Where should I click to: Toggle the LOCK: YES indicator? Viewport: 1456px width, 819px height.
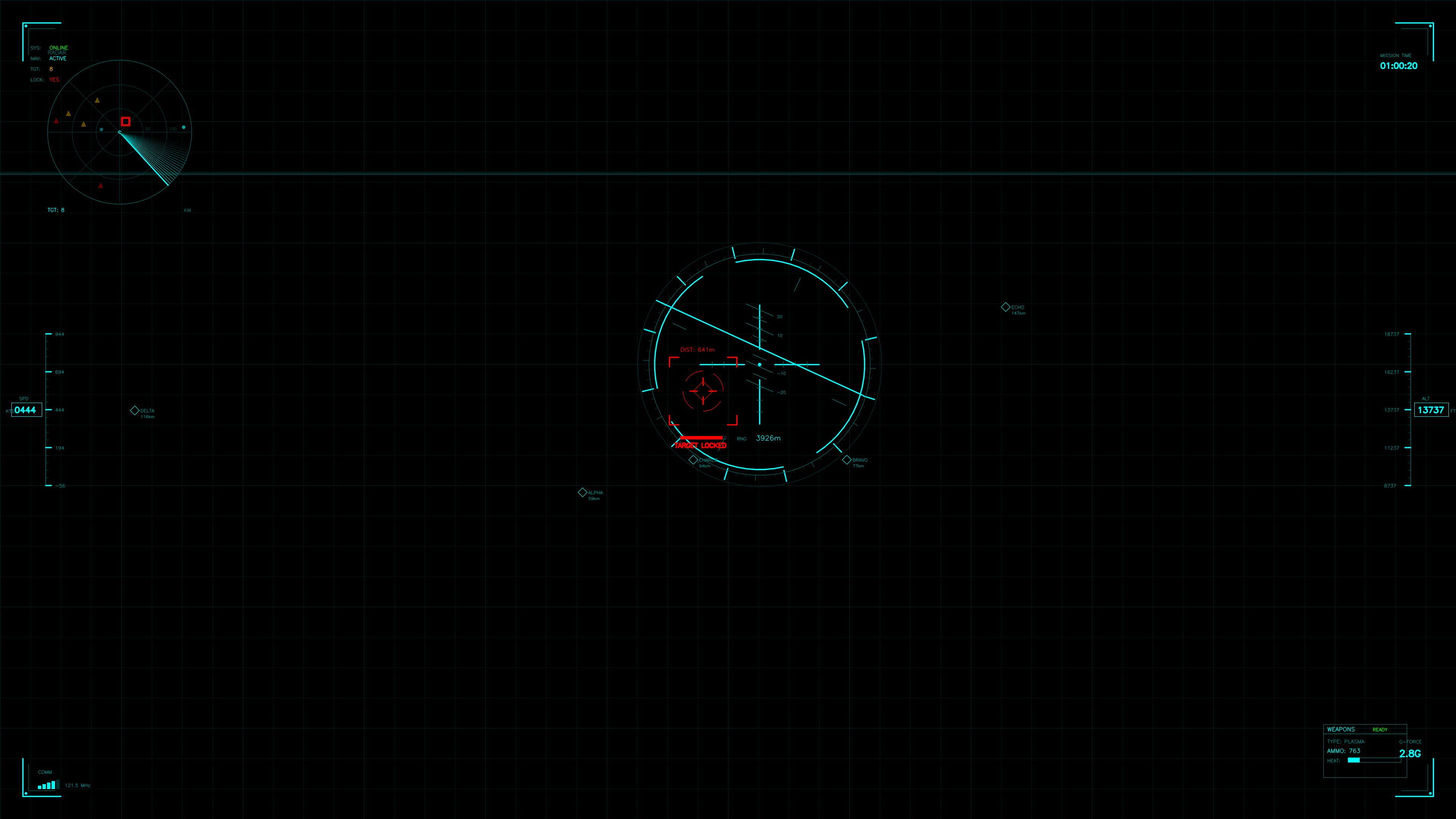pos(54,80)
